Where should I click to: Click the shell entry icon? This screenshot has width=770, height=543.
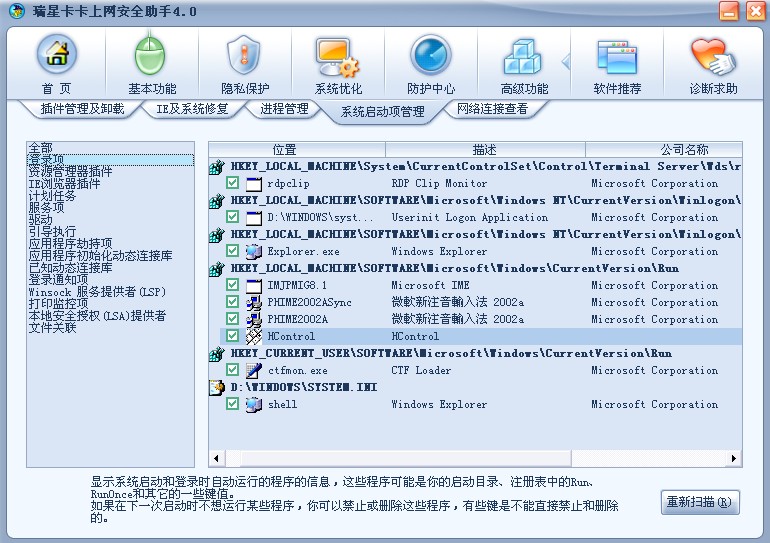pos(254,405)
